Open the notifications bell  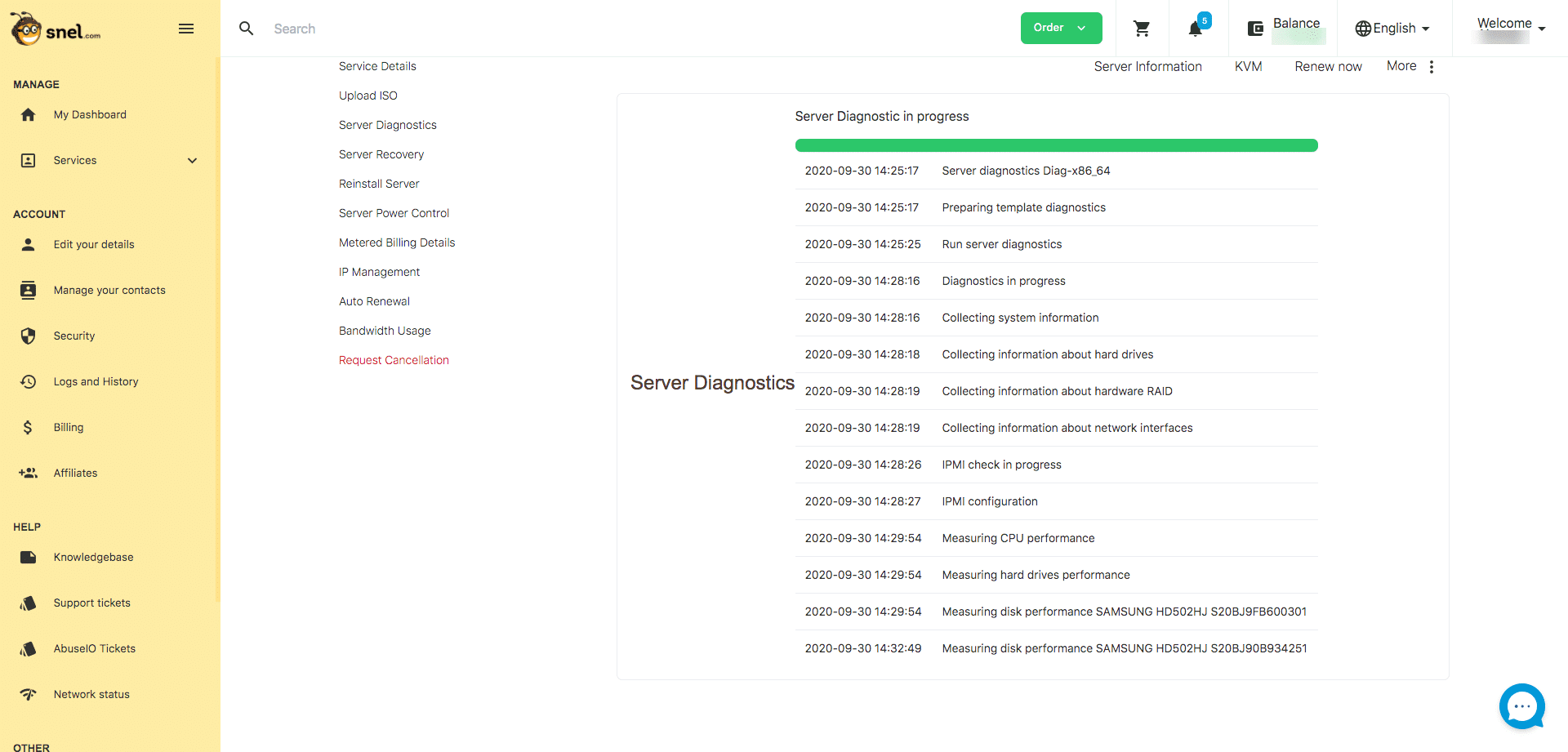pos(1196,29)
